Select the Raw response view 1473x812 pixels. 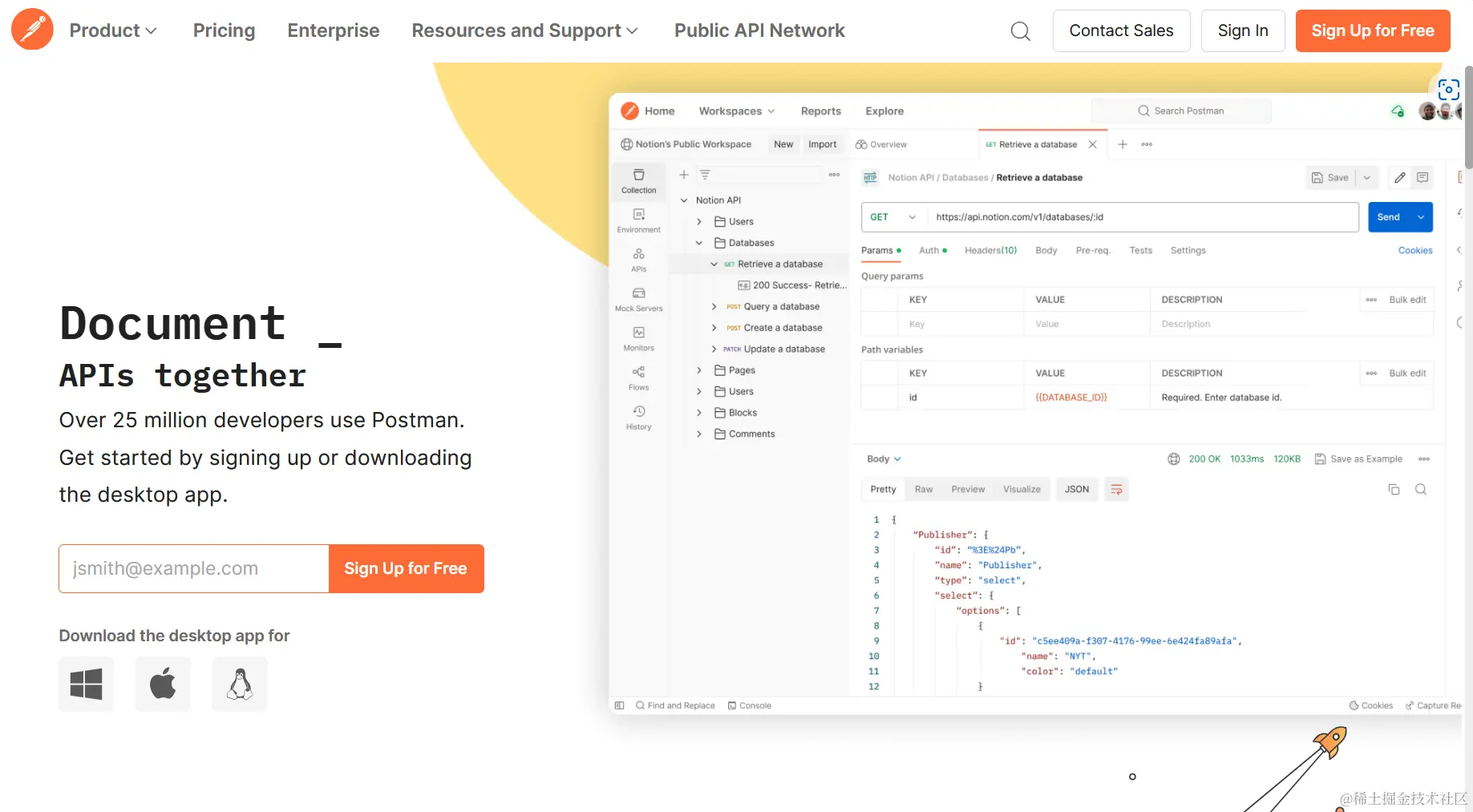(924, 489)
